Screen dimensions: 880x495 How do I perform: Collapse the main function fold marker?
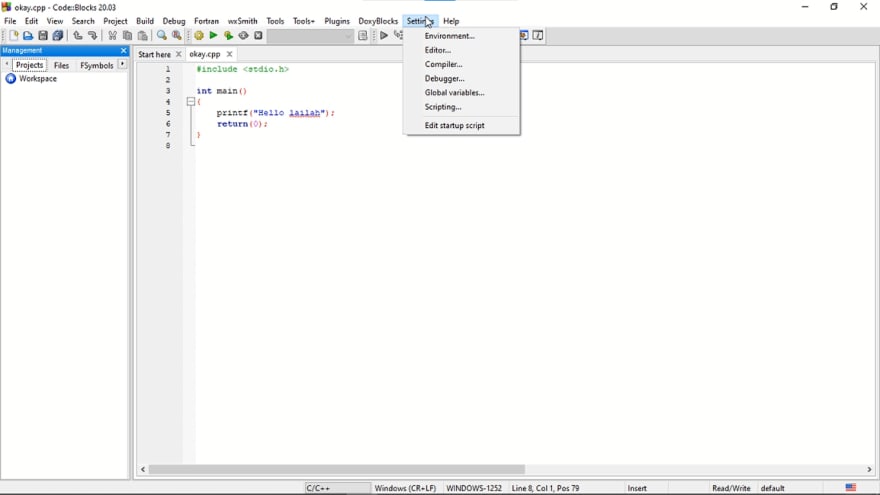click(x=191, y=102)
